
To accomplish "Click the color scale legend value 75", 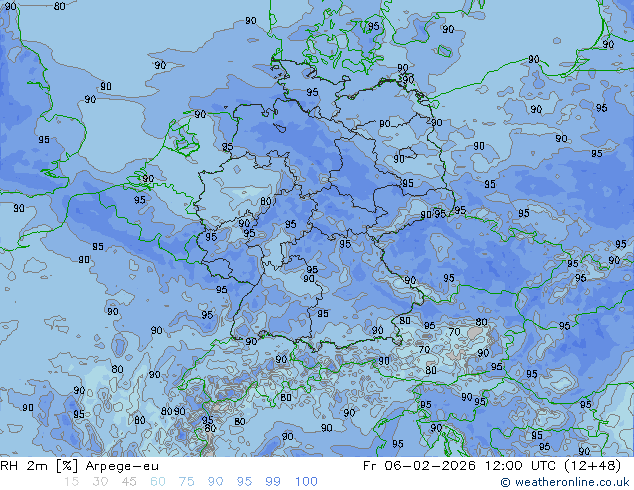I will (x=186, y=482).
